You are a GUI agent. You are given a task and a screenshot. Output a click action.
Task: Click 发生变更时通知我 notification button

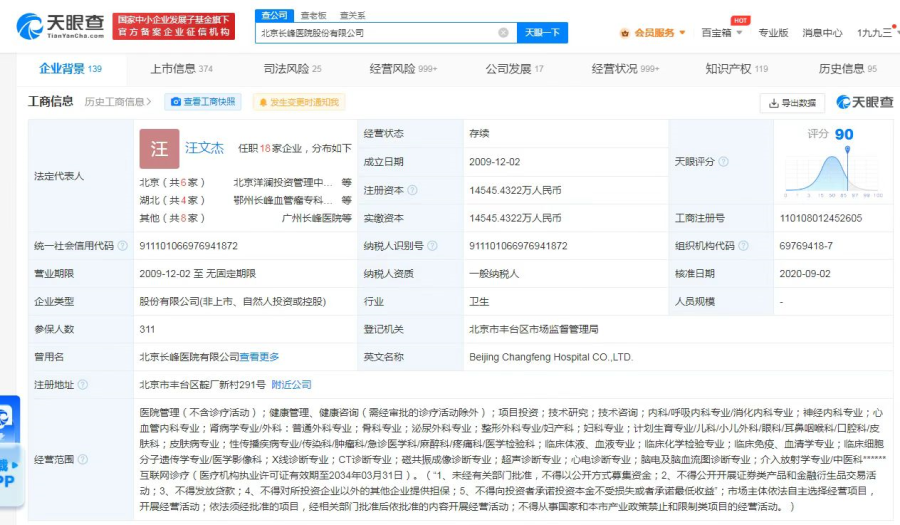(298, 102)
